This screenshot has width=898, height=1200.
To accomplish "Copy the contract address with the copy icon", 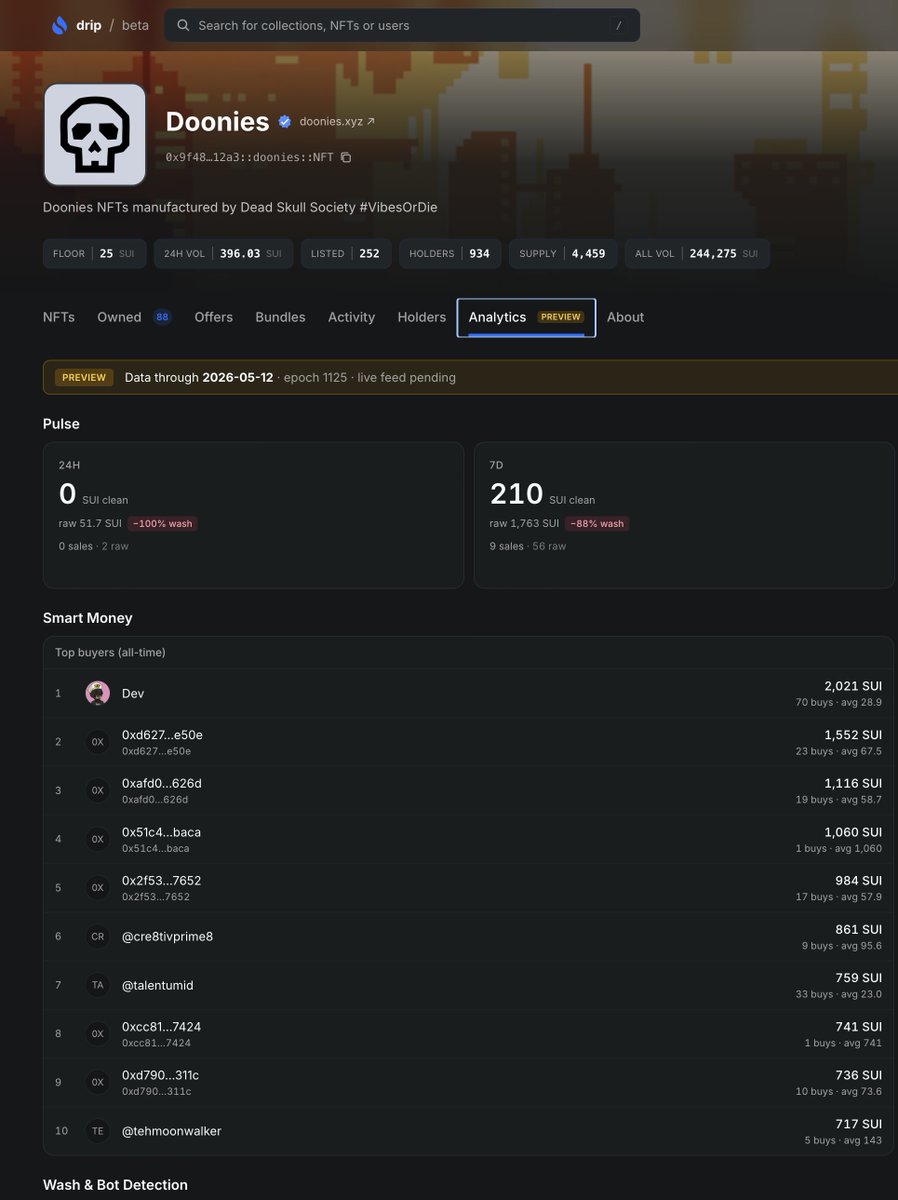I will [346, 157].
